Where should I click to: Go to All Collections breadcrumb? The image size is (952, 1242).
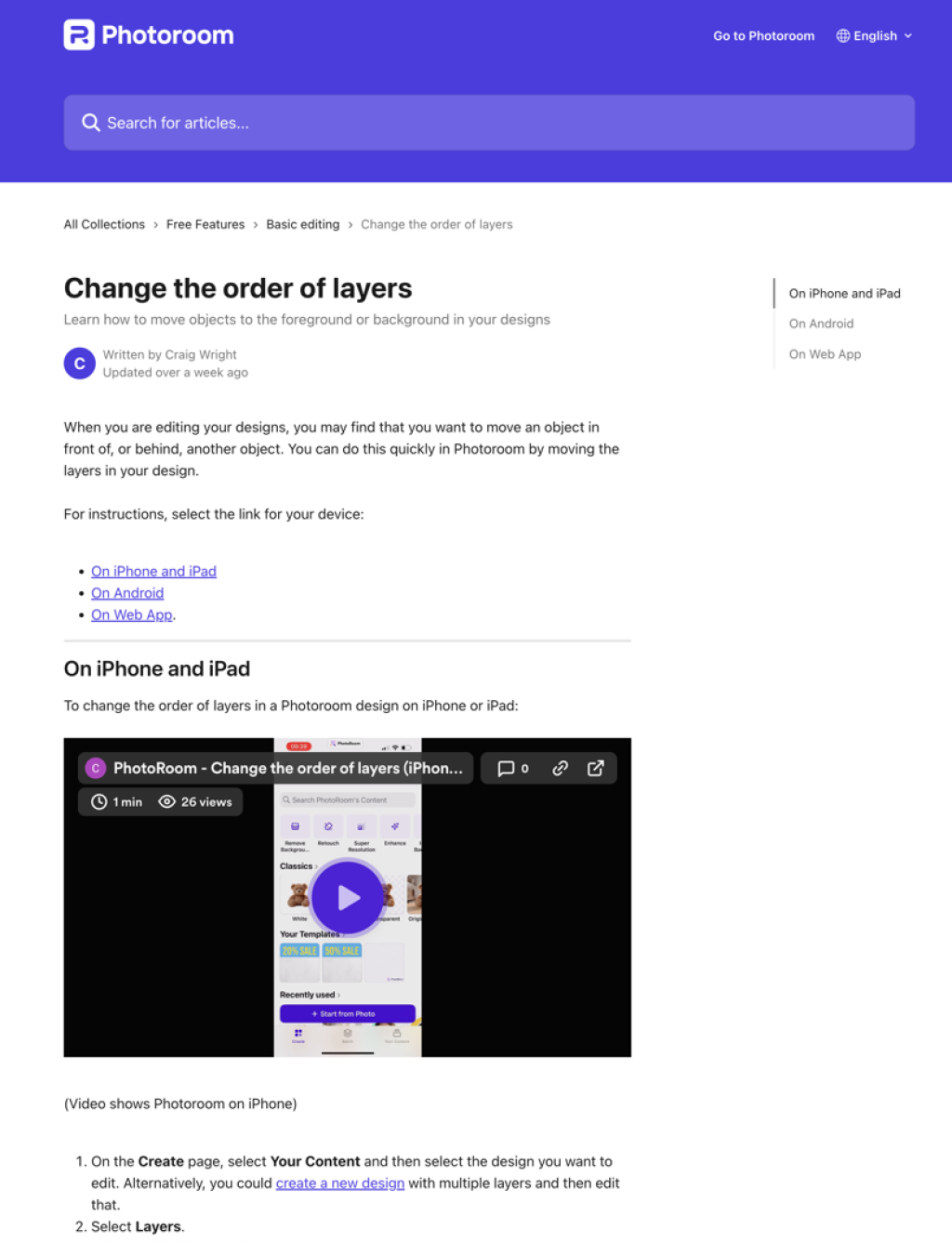pyautogui.click(x=104, y=225)
